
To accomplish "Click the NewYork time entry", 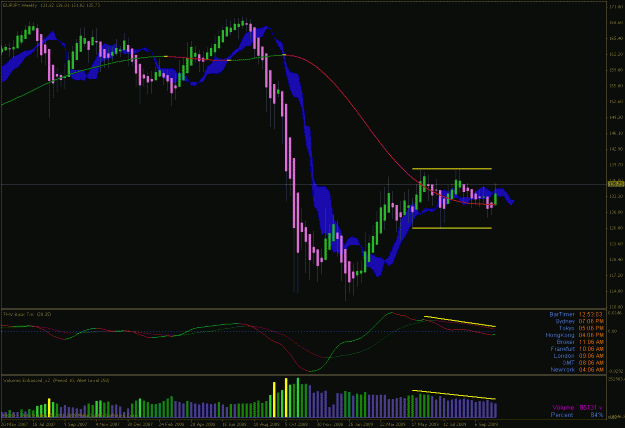I will coord(577,369).
